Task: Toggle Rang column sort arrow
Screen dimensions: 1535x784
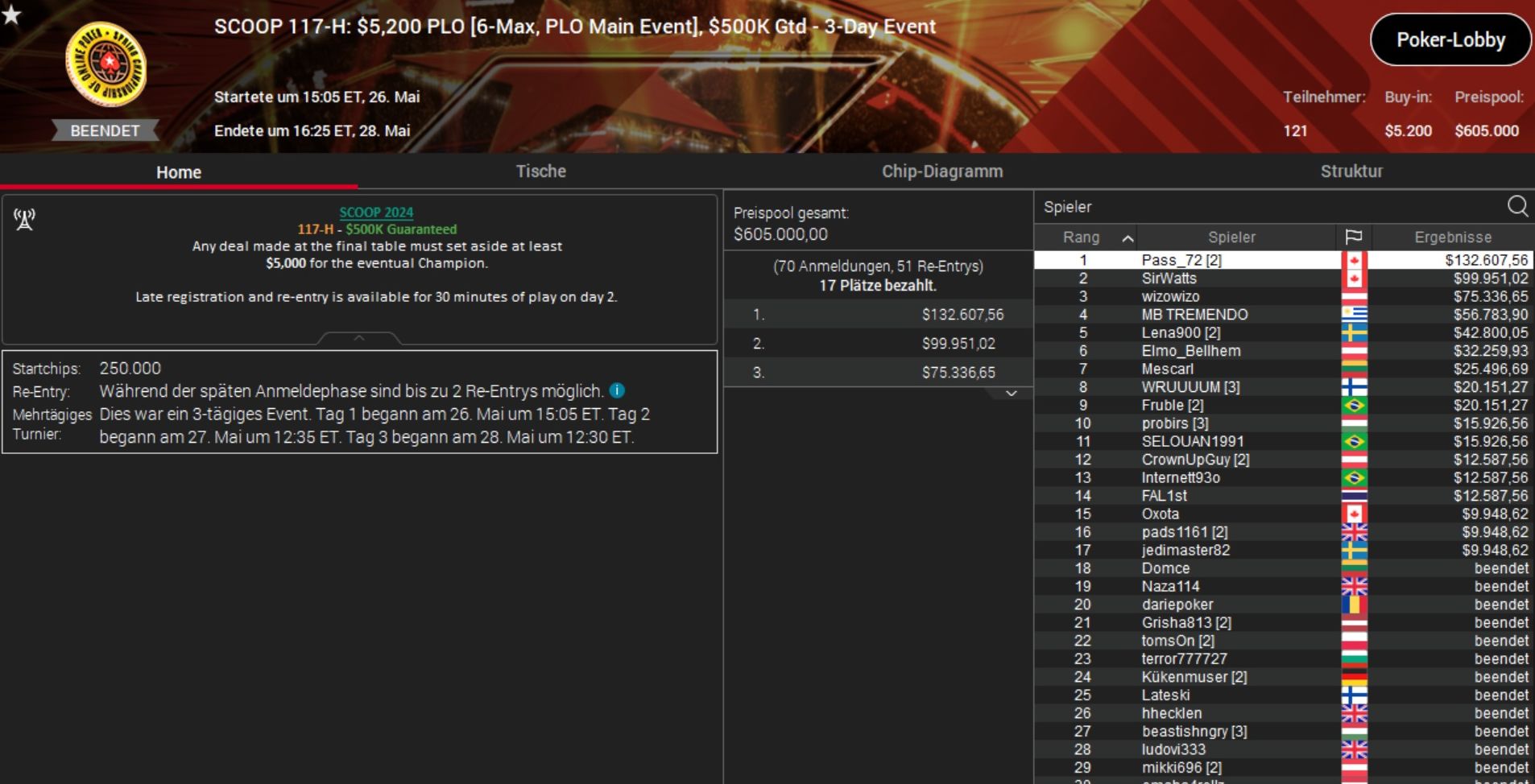Action: (x=1127, y=238)
